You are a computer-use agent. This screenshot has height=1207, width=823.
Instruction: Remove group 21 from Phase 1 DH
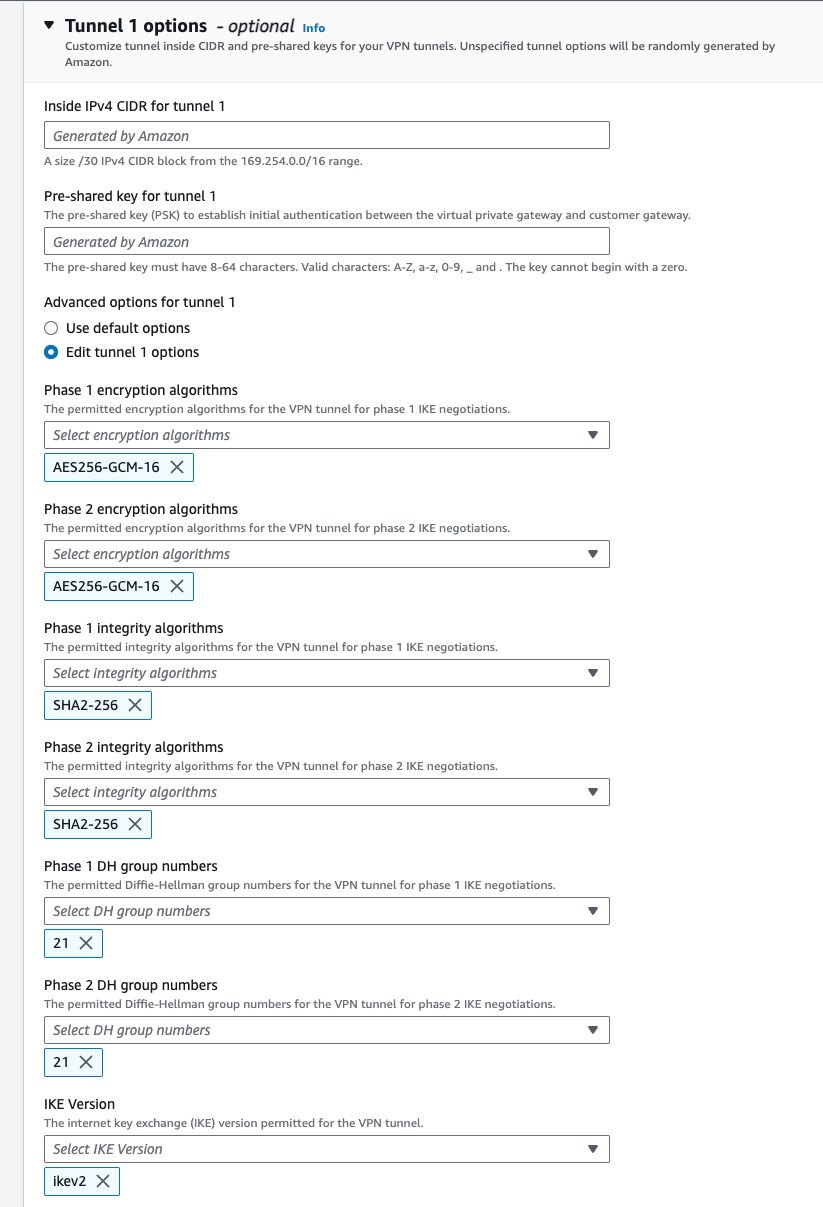[x=86, y=943]
